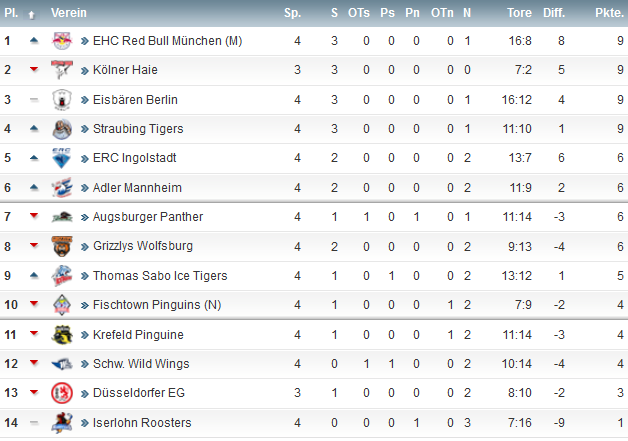Click the Krefeld Pinguine logo

[62, 334]
